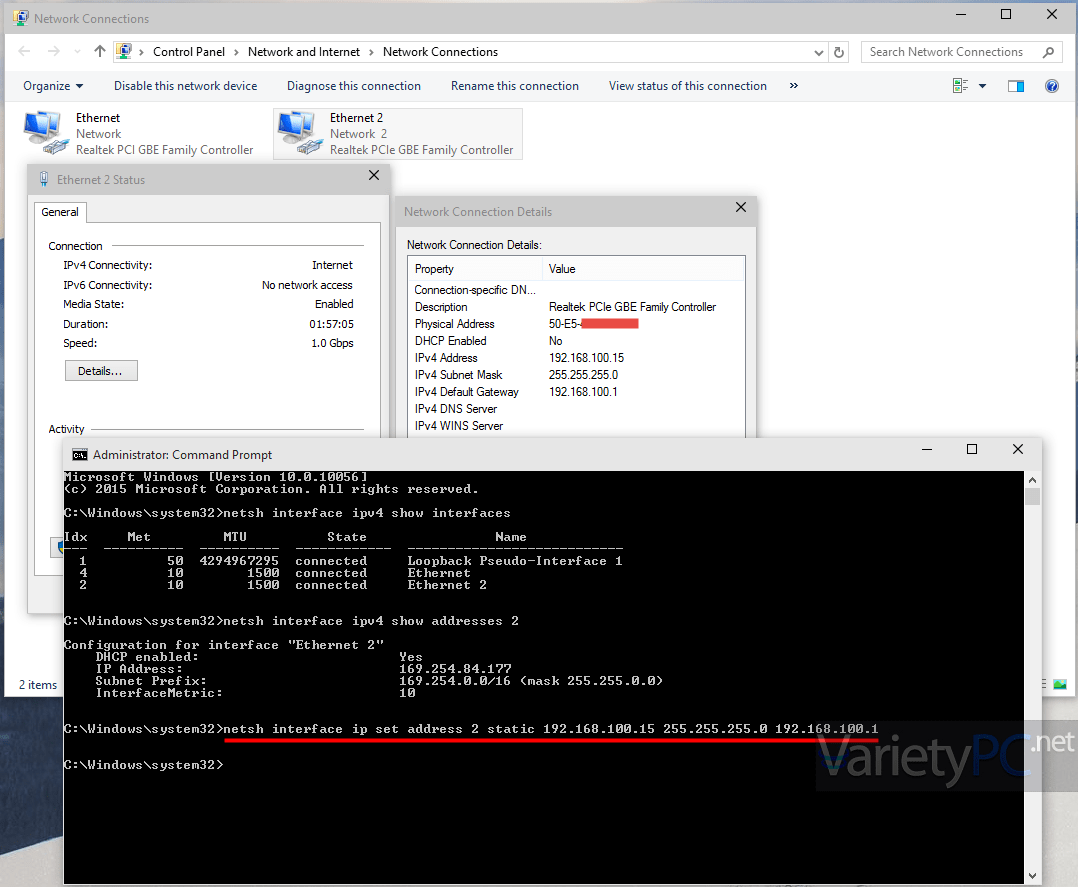The height and width of the screenshot is (887, 1078).
Task: Click Disable this network device
Action: (185, 86)
